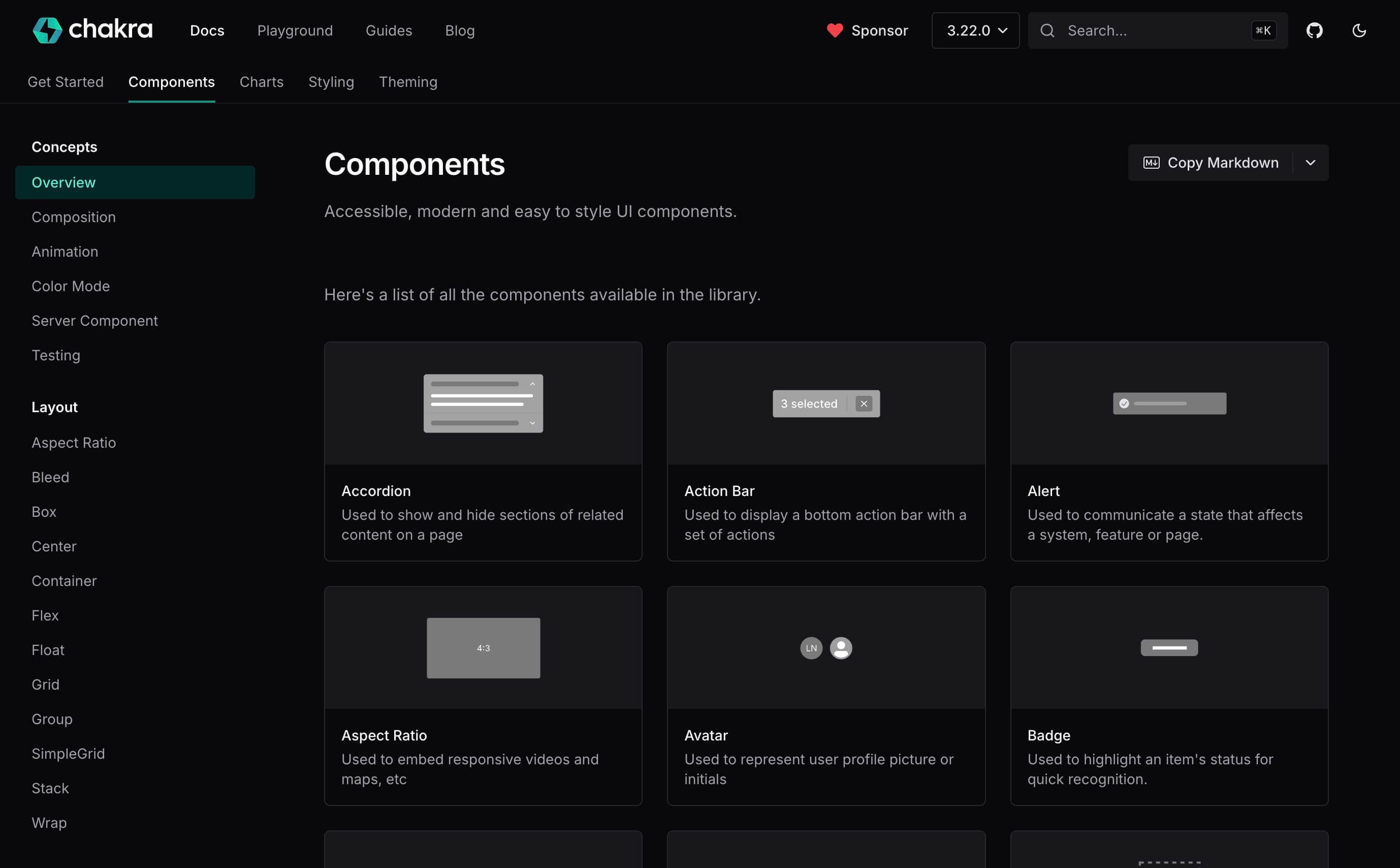Switch to the Theming tab
1400x868 pixels.
tap(408, 82)
